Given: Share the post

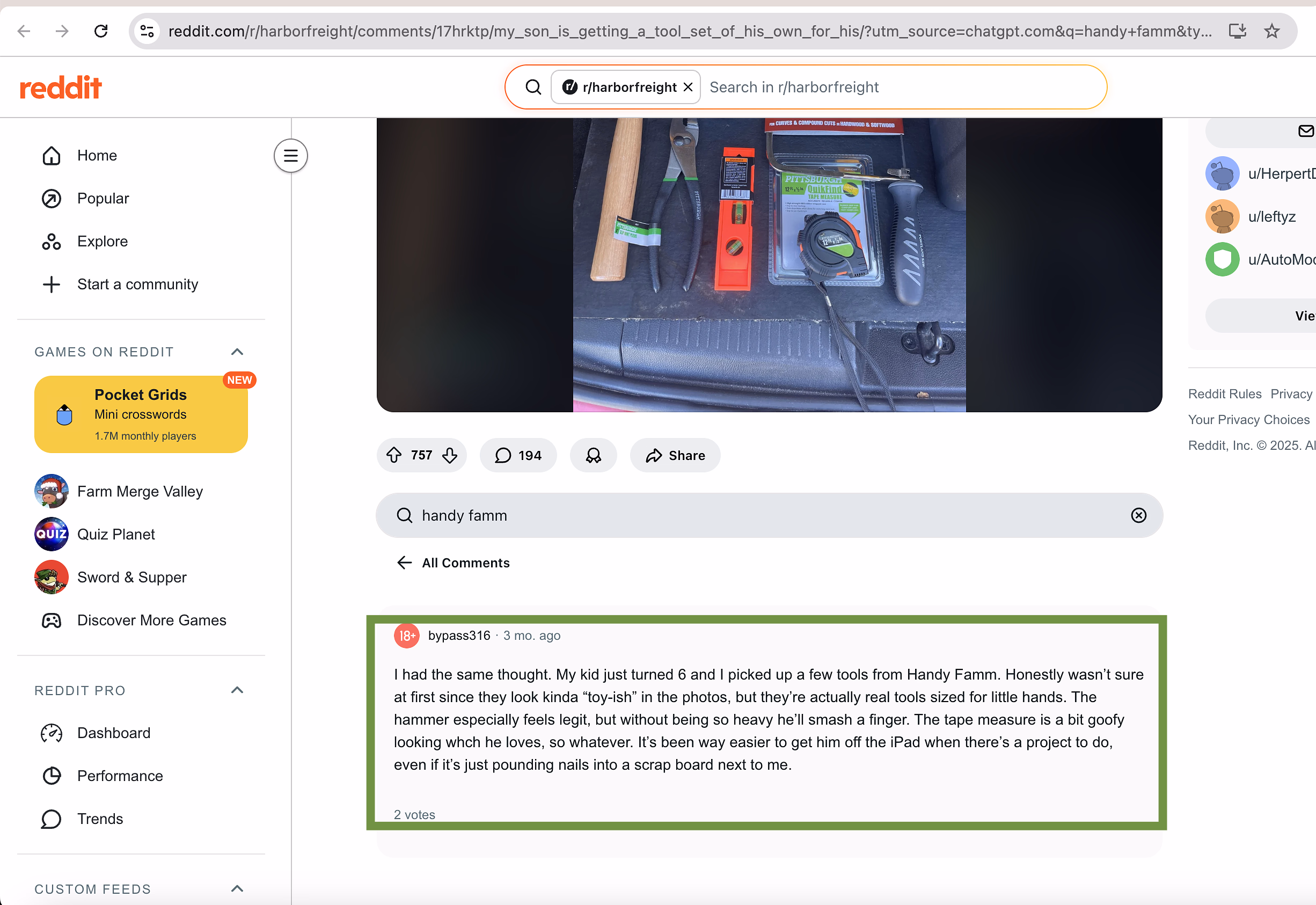Looking at the screenshot, I should pyautogui.click(x=675, y=455).
